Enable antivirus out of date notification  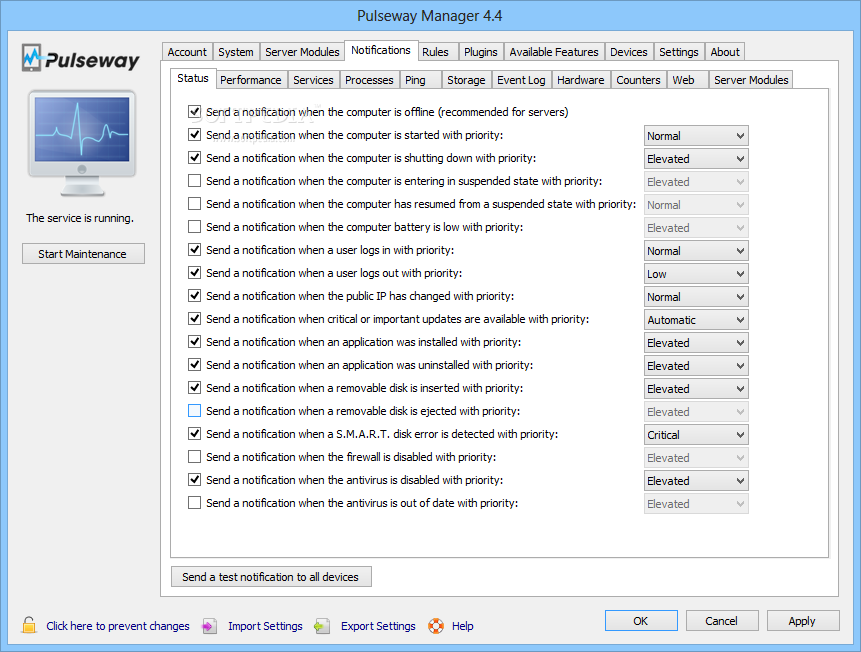click(x=194, y=503)
